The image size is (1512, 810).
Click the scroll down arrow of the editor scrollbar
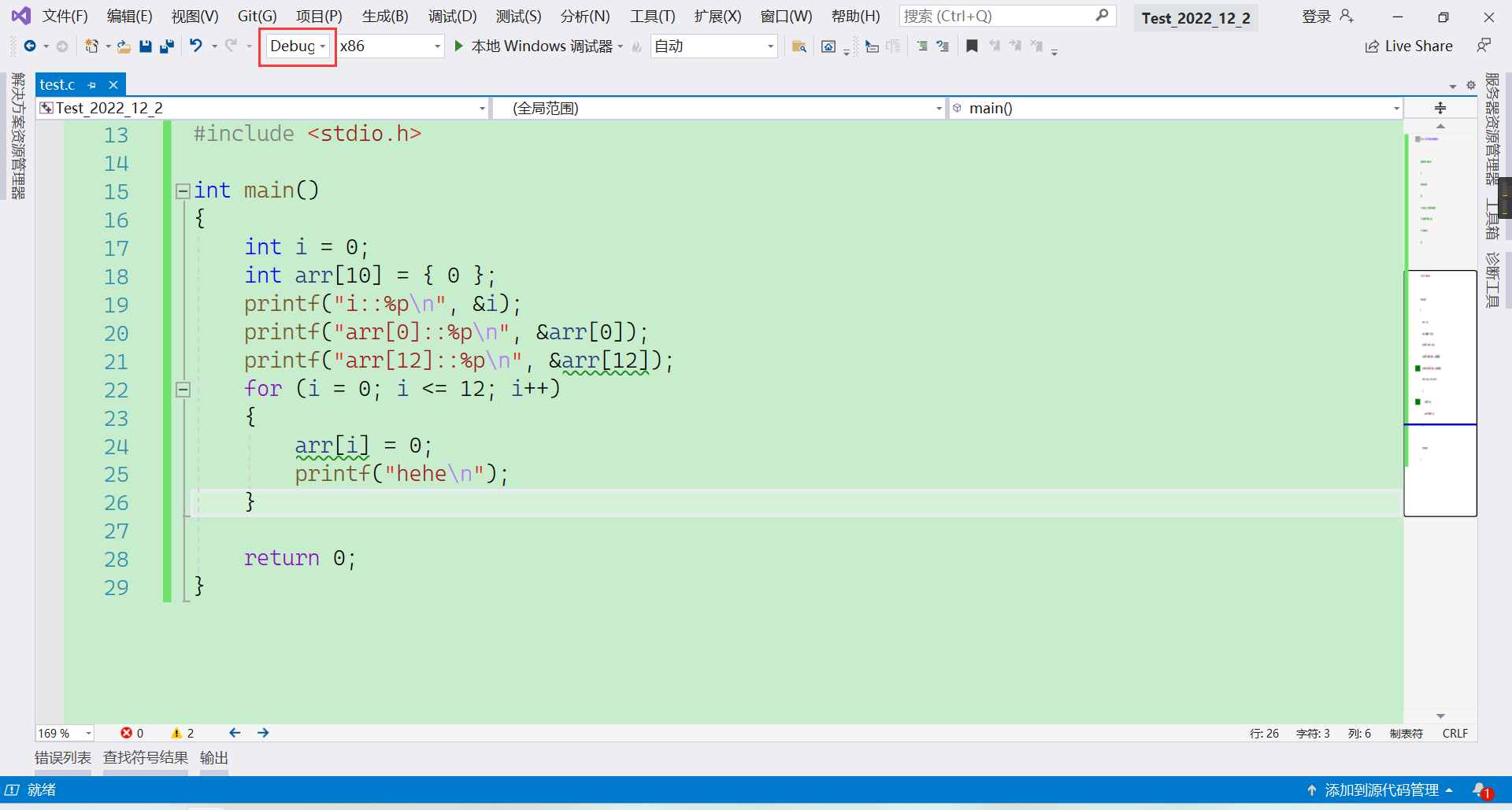pyautogui.click(x=1440, y=716)
